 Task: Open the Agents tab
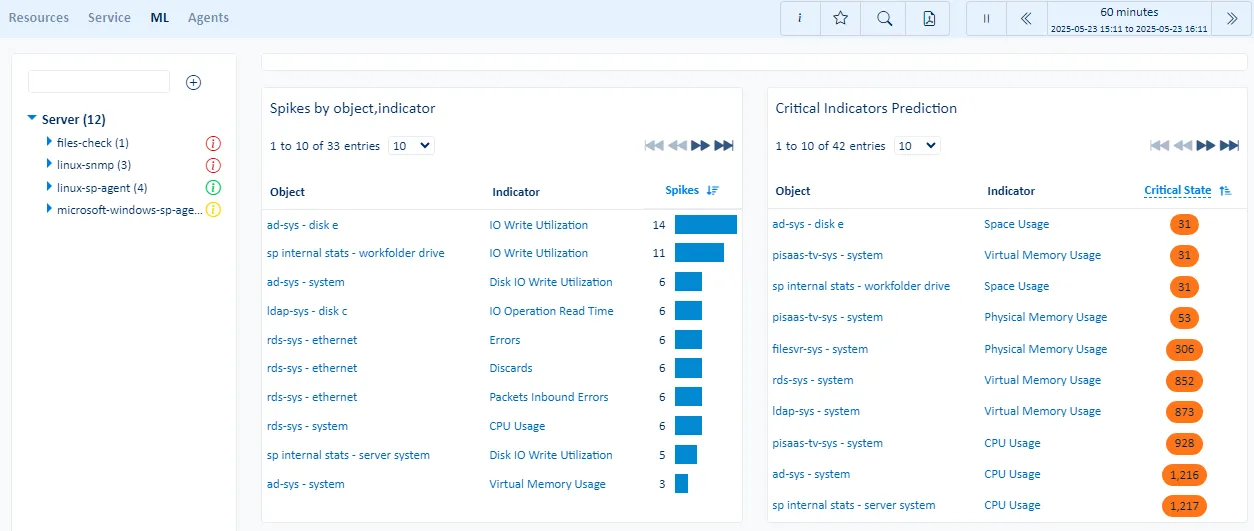coord(208,17)
